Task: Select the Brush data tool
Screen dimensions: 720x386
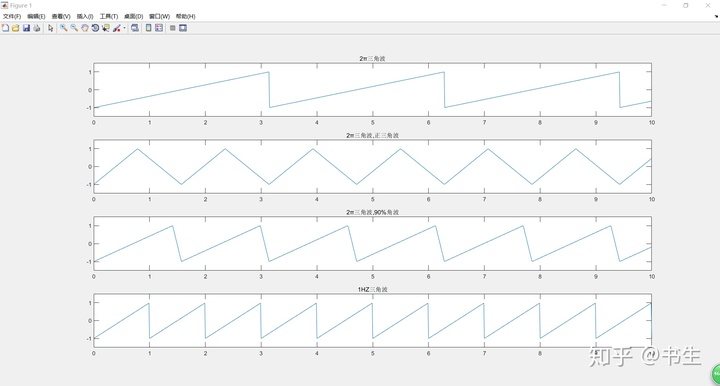Action: [117, 28]
